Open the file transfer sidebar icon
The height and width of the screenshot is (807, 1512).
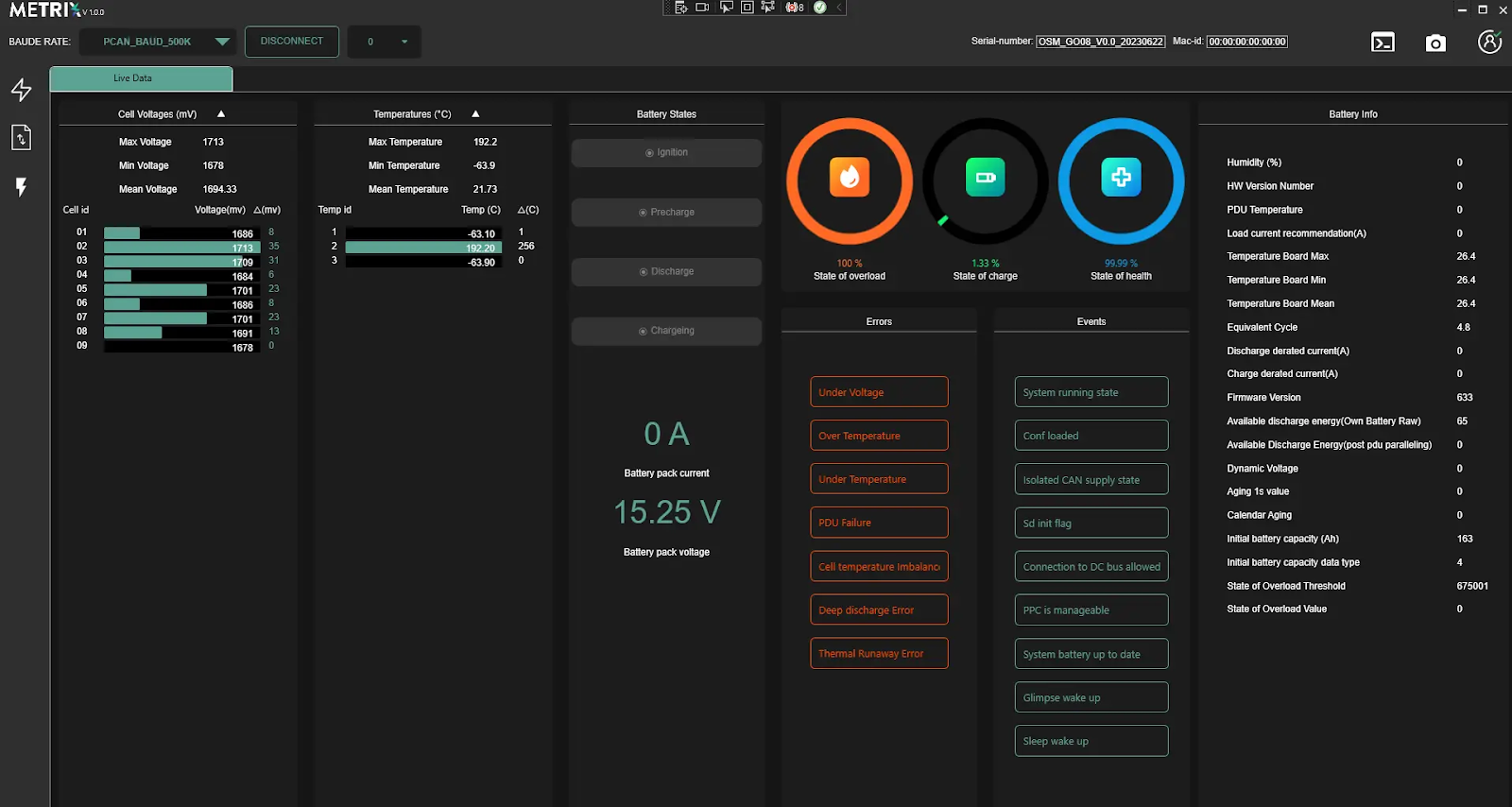click(21, 138)
